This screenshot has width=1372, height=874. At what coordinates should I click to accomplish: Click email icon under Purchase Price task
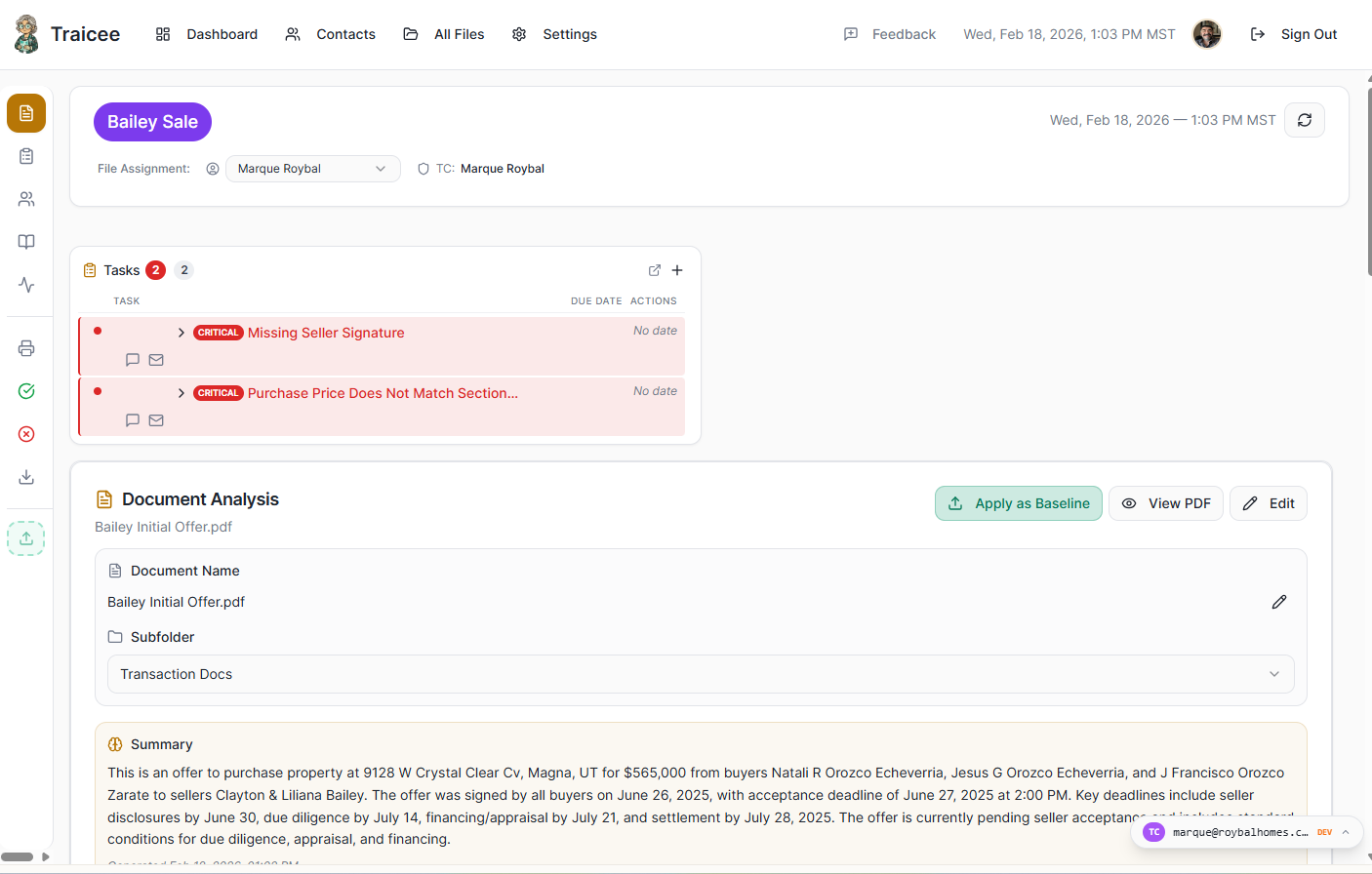tap(156, 420)
